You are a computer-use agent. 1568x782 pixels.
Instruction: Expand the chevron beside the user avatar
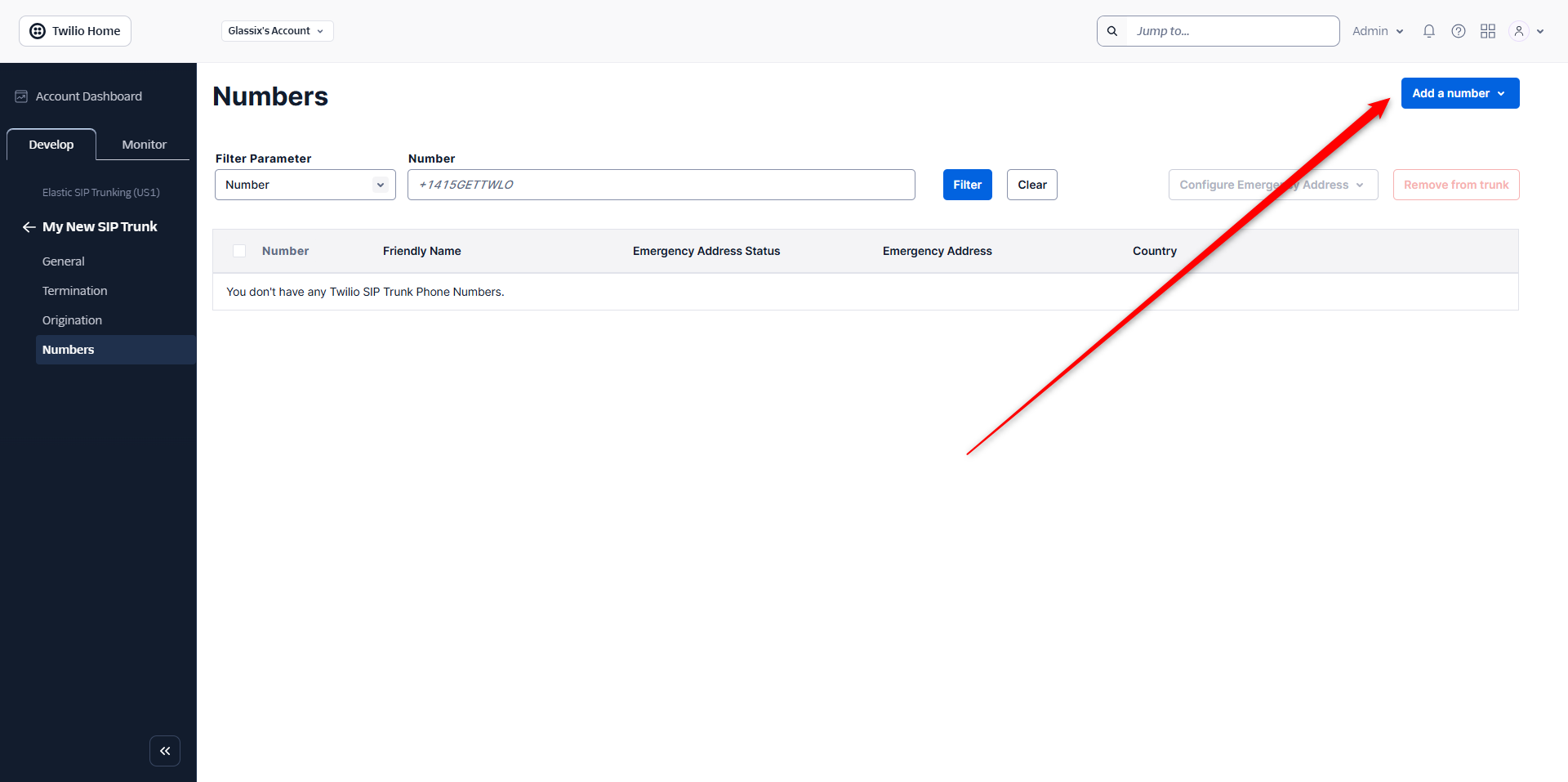[1540, 31]
